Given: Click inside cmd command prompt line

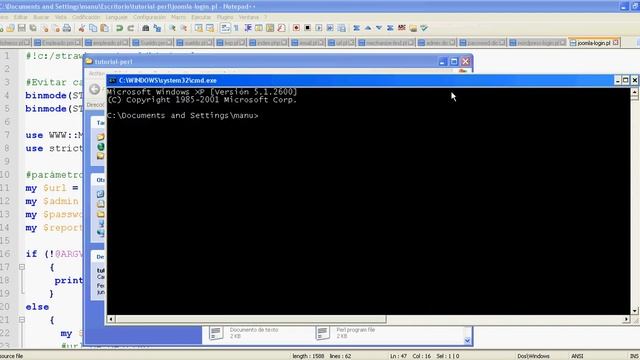Looking at the screenshot, I should coord(182,116).
